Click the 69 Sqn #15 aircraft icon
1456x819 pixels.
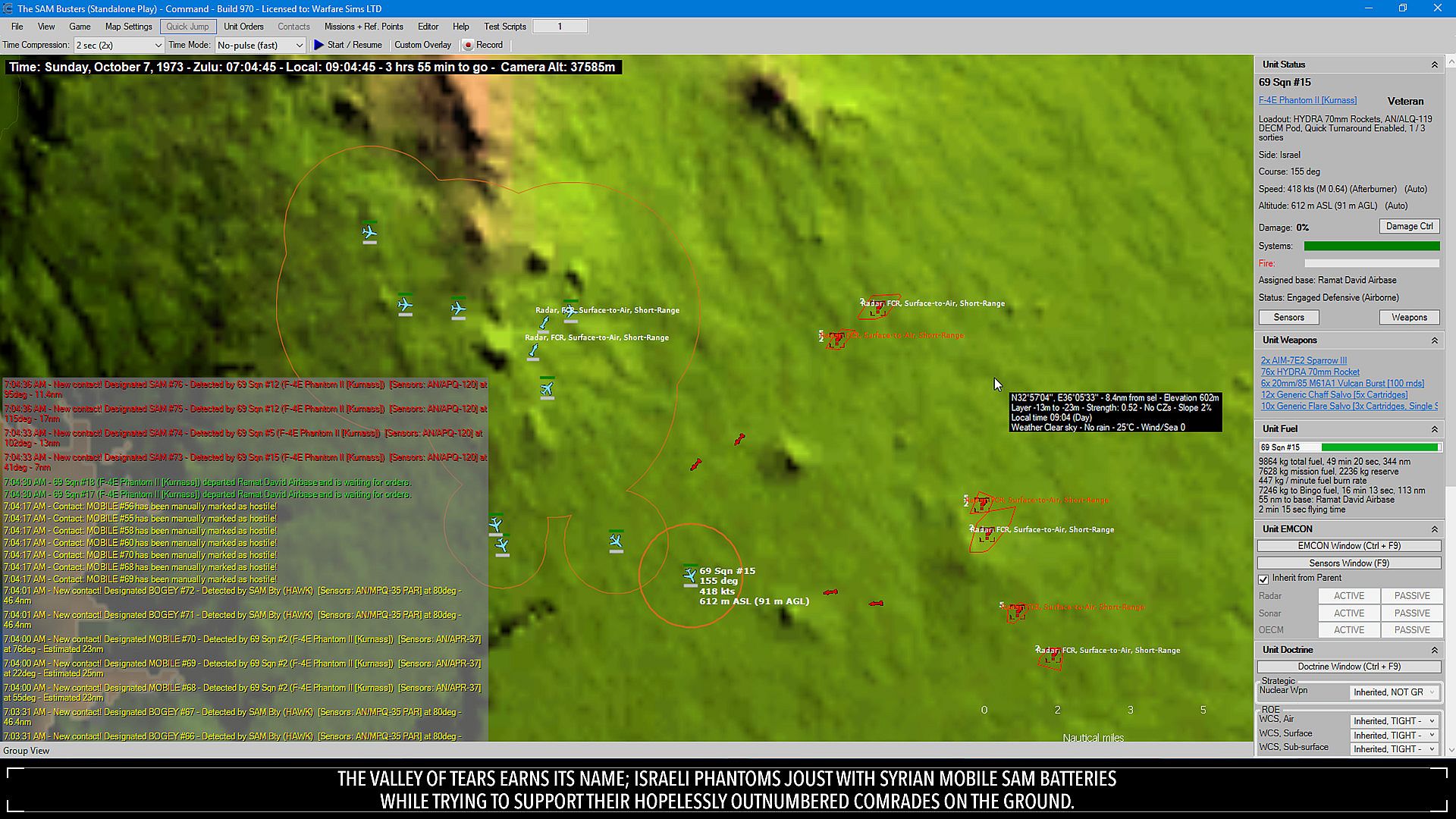coord(689,576)
